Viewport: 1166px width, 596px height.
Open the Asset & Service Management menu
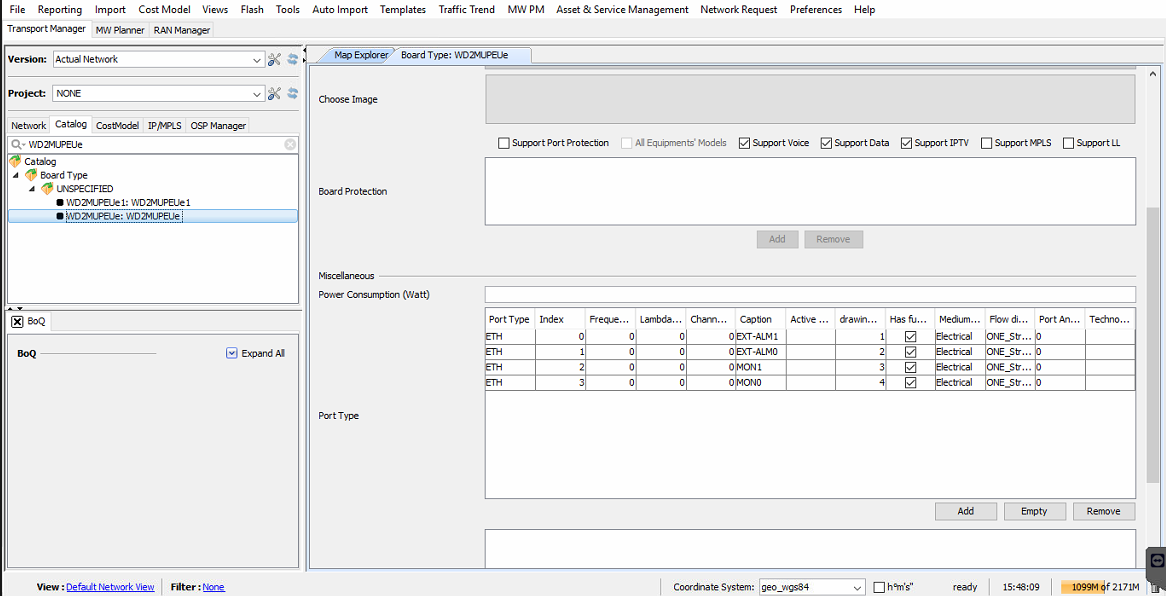pos(622,9)
